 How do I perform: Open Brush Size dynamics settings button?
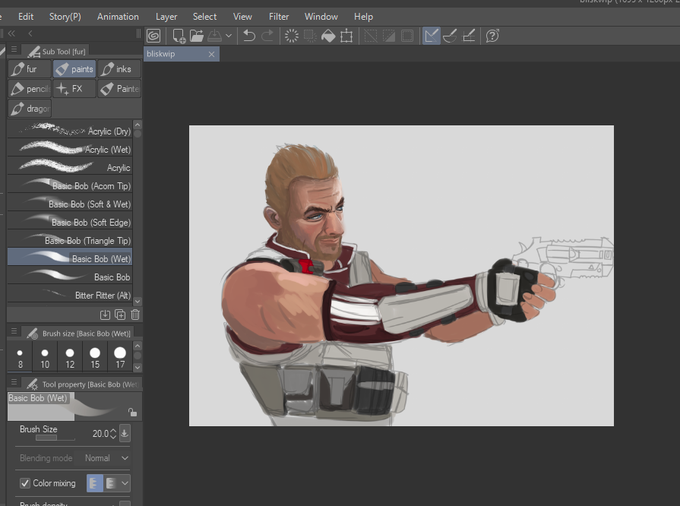[124, 433]
